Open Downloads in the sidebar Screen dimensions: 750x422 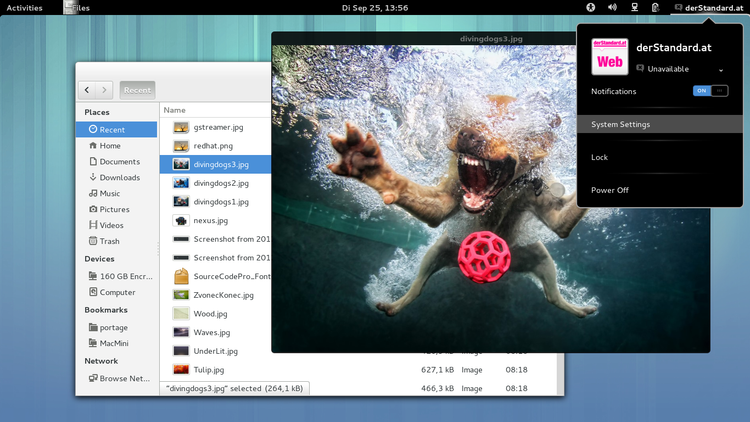tap(119, 178)
